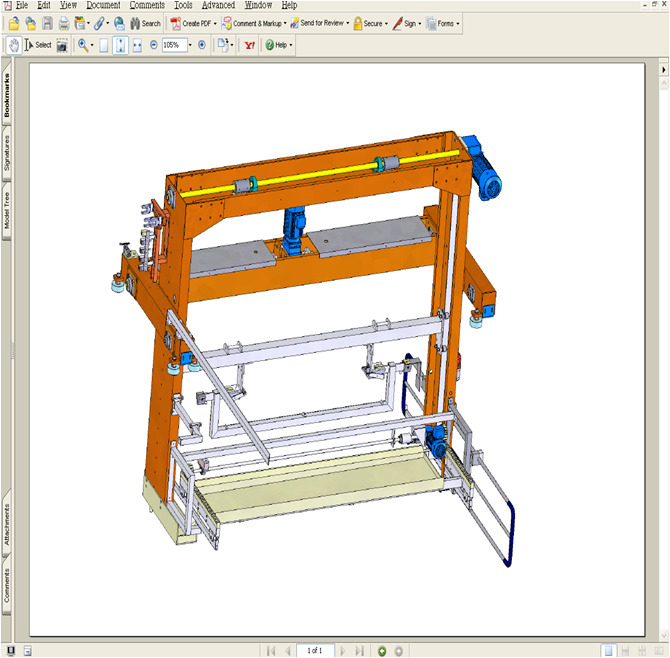
Task: Toggle Fit Page view mode
Action: 120,45
